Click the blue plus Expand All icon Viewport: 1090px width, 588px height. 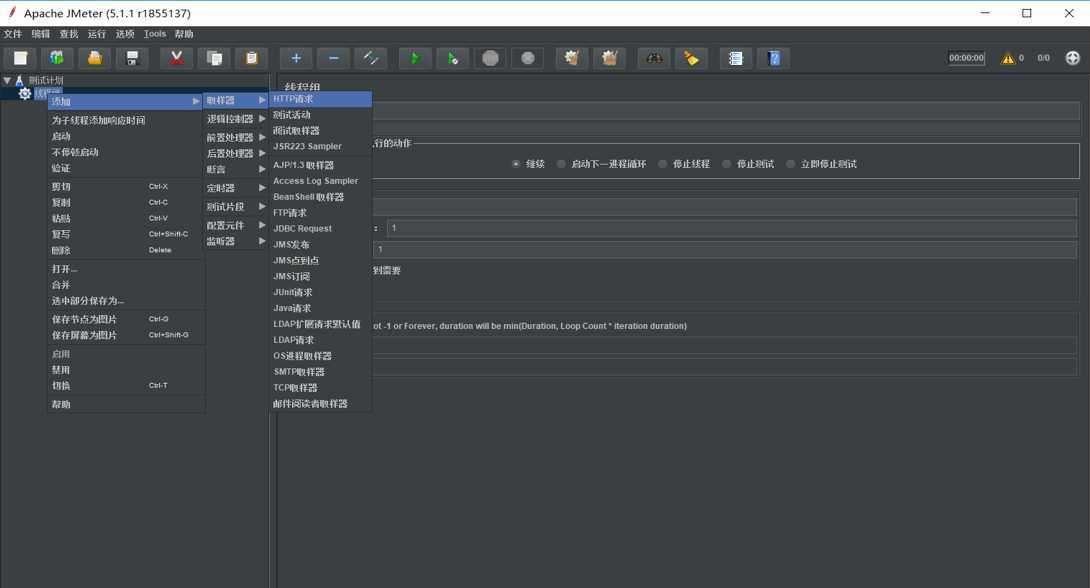point(296,58)
